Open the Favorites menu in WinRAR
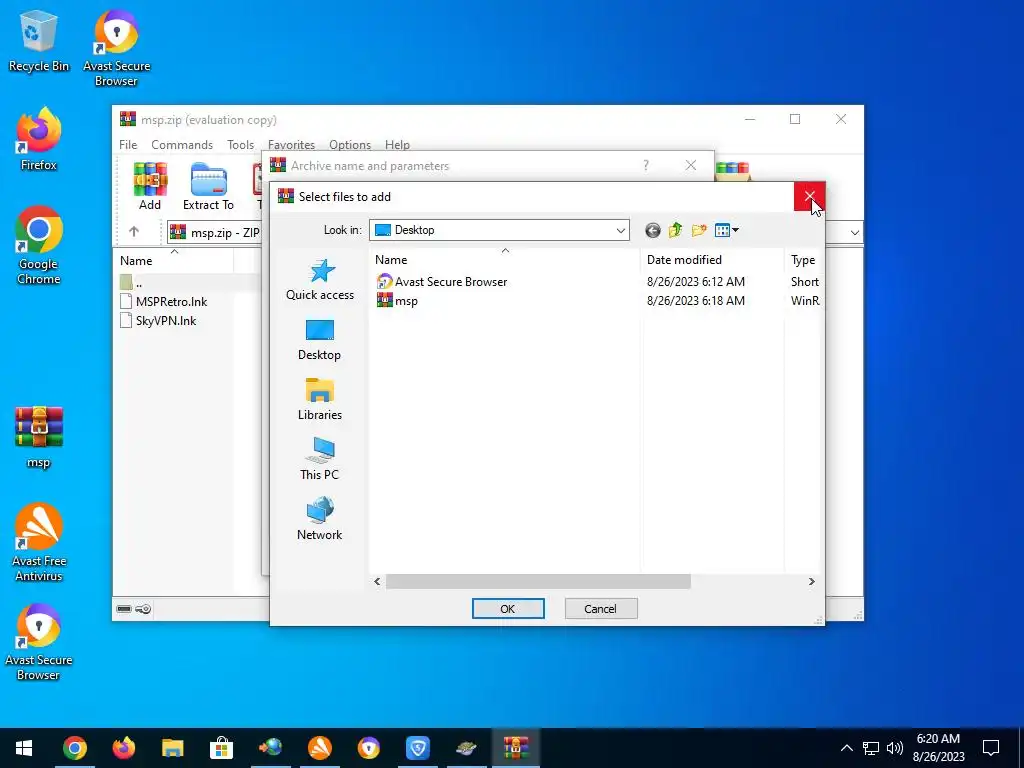 291,144
